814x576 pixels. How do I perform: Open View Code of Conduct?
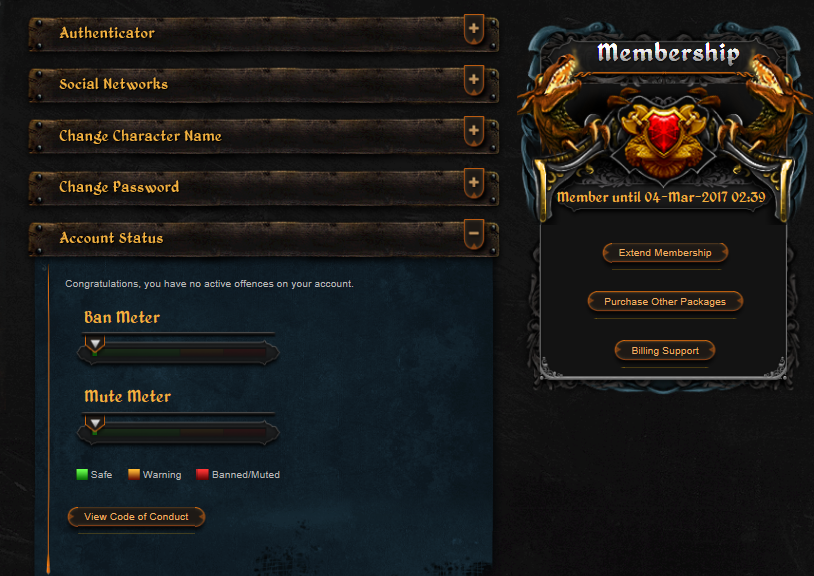click(137, 517)
